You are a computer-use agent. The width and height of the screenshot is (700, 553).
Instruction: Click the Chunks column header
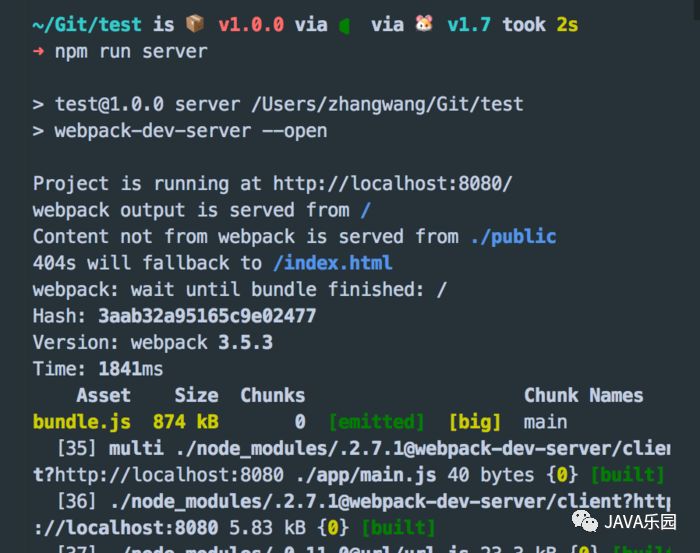point(272,395)
